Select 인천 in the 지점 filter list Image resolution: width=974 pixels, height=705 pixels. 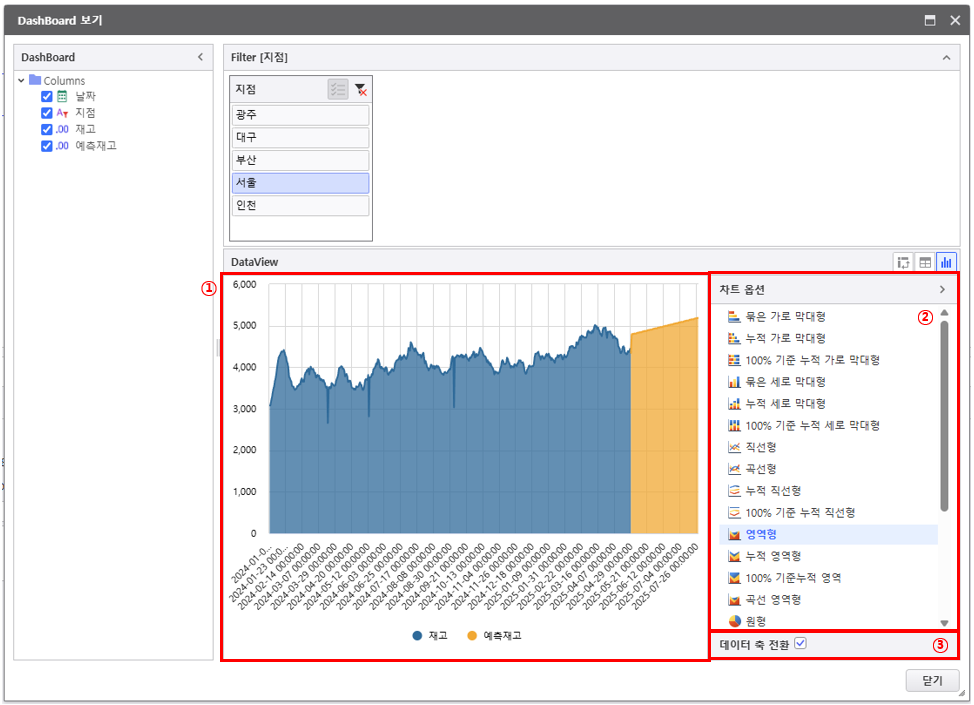(x=300, y=206)
